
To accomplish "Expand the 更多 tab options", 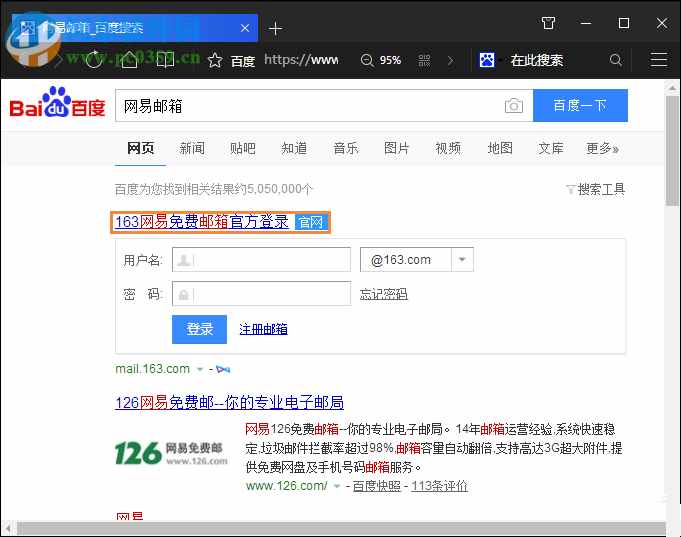I will pyautogui.click(x=602, y=149).
